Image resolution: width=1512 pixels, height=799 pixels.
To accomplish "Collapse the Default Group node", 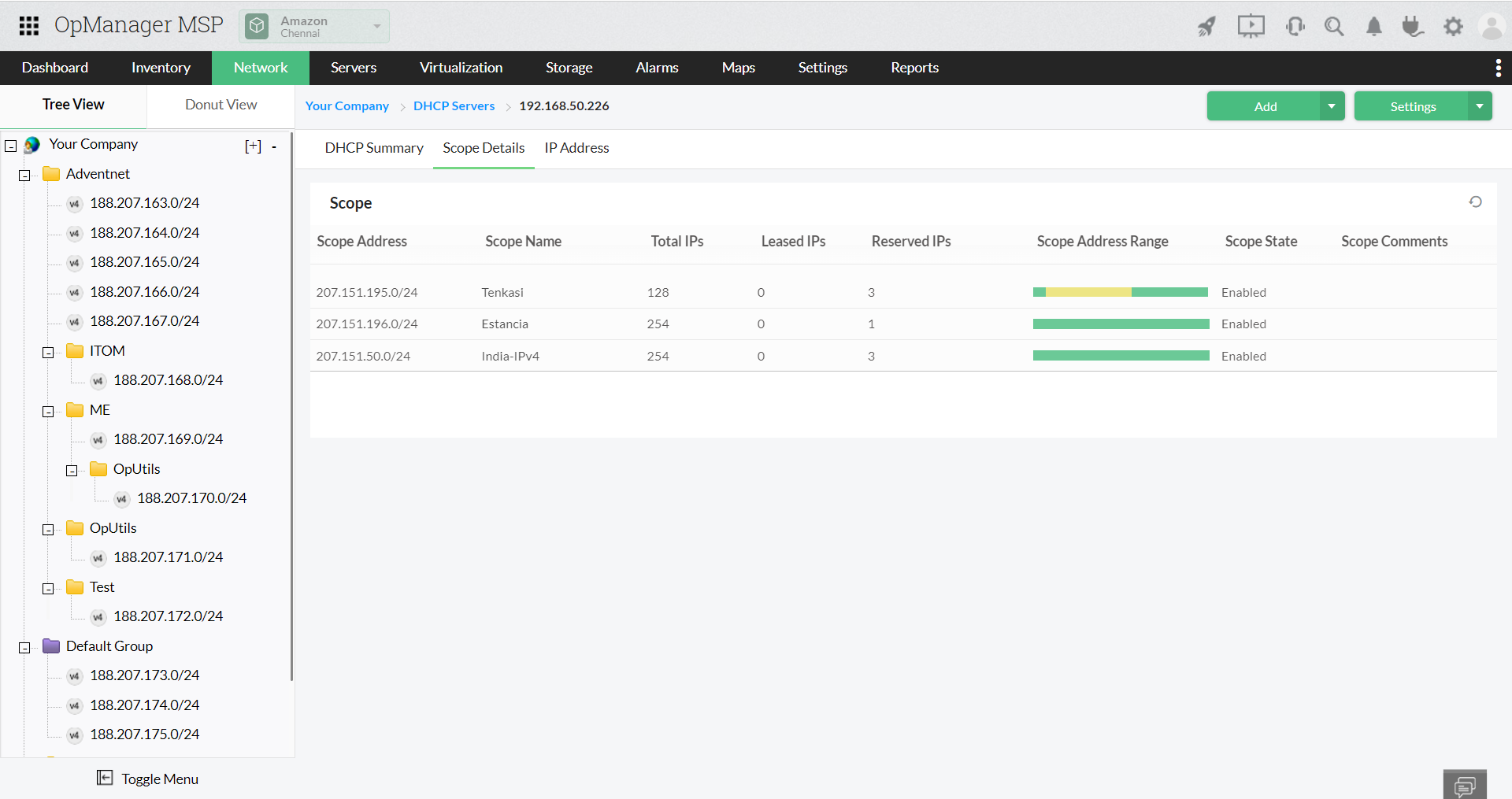I will point(24,648).
